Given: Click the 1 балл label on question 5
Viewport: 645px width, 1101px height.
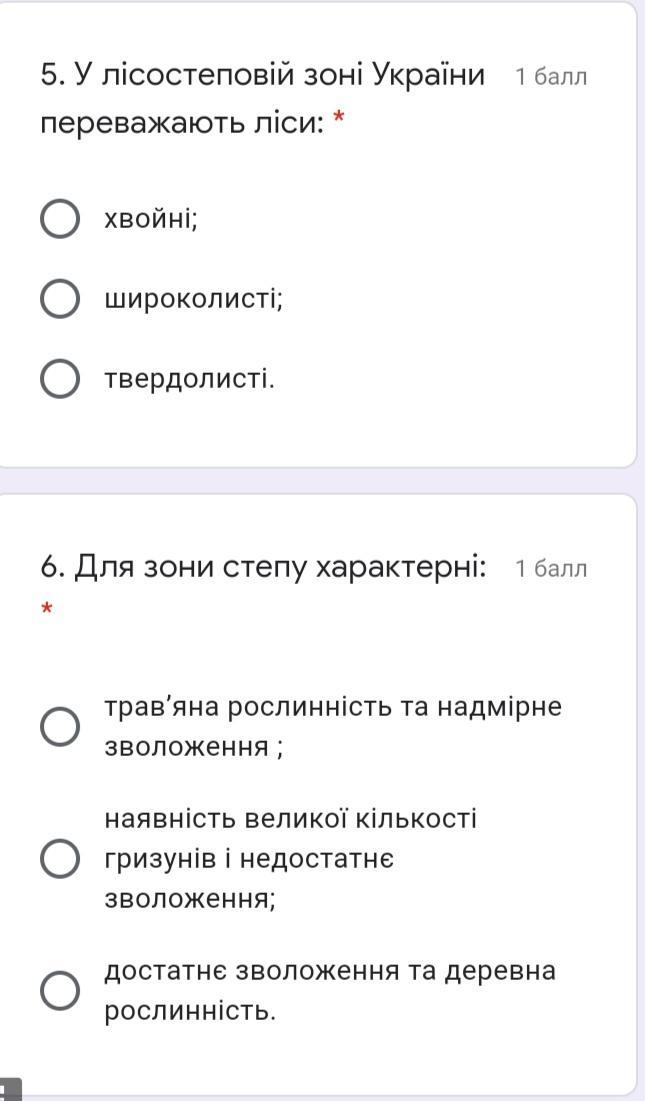Looking at the screenshot, I should pyautogui.click(x=551, y=78).
